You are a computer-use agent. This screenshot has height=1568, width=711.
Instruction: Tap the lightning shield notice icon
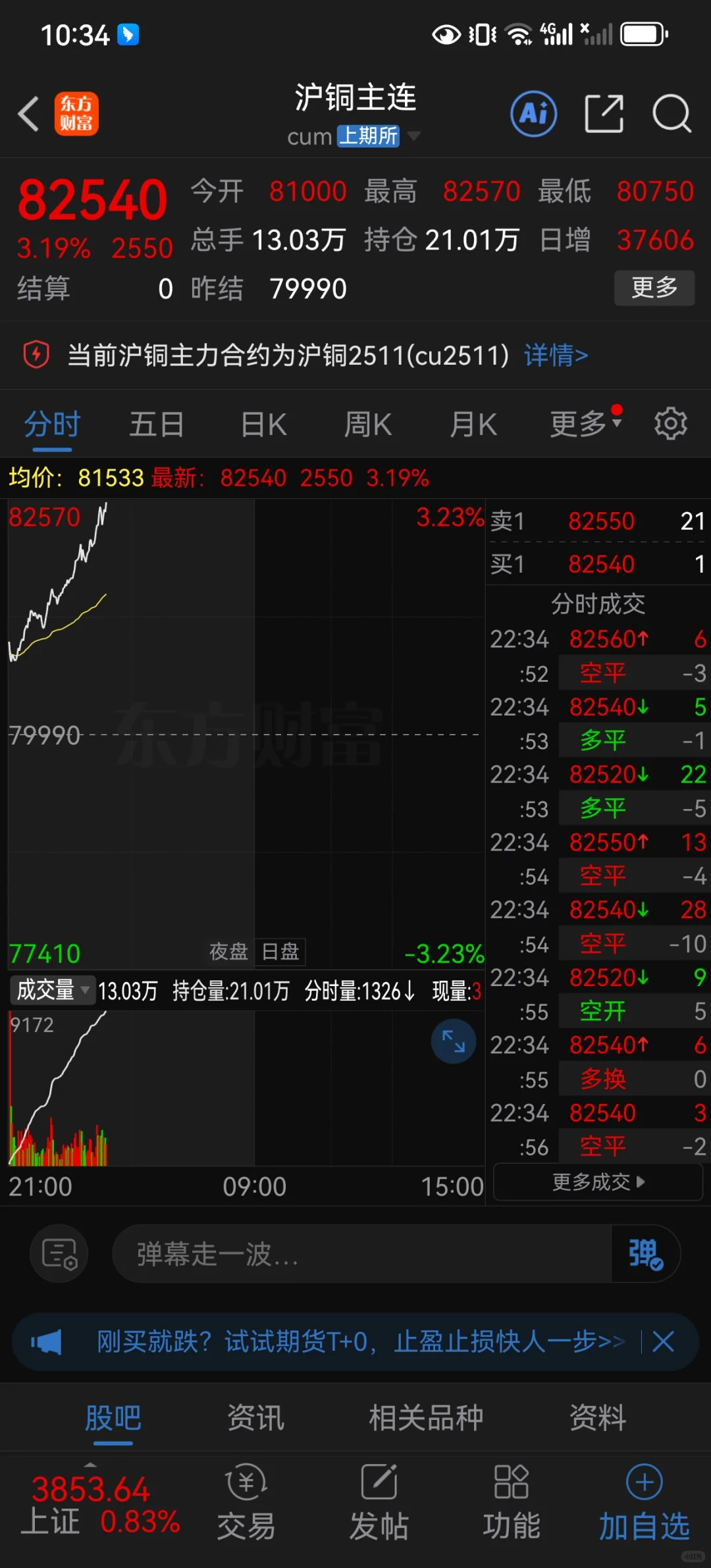pyautogui.click(x=36, y=355)
